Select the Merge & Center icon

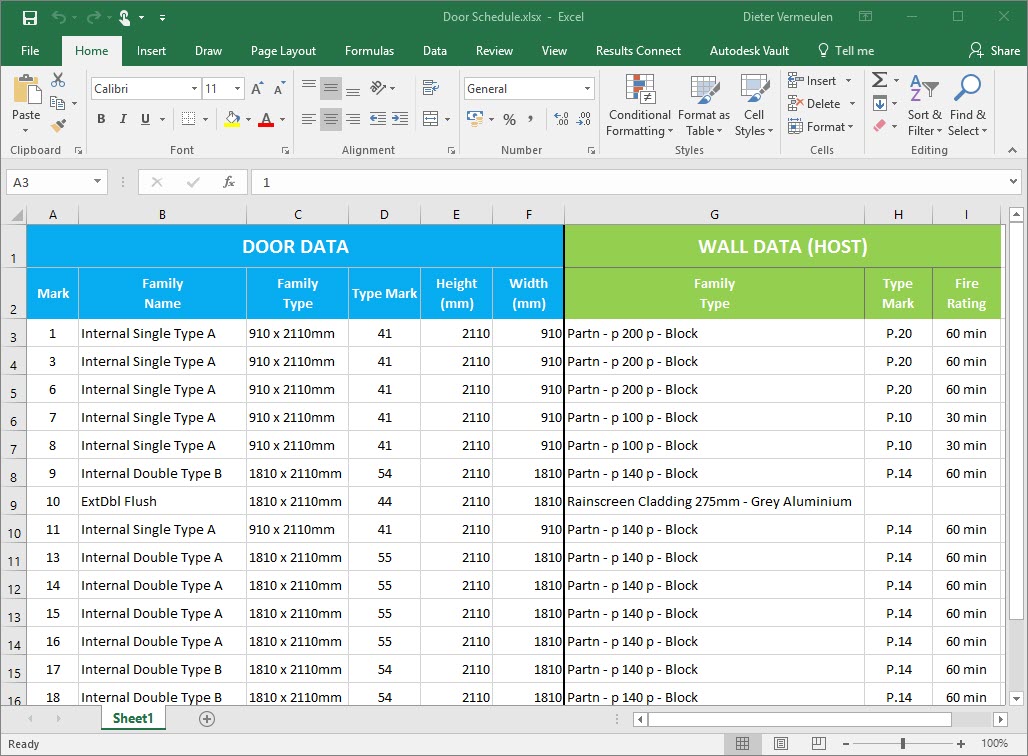(434, 118)
